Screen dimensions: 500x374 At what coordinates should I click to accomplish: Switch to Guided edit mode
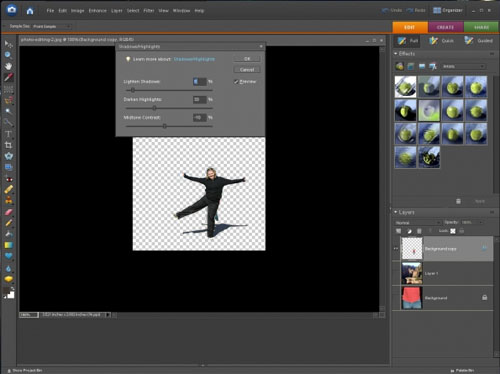(x=479, y=41)
